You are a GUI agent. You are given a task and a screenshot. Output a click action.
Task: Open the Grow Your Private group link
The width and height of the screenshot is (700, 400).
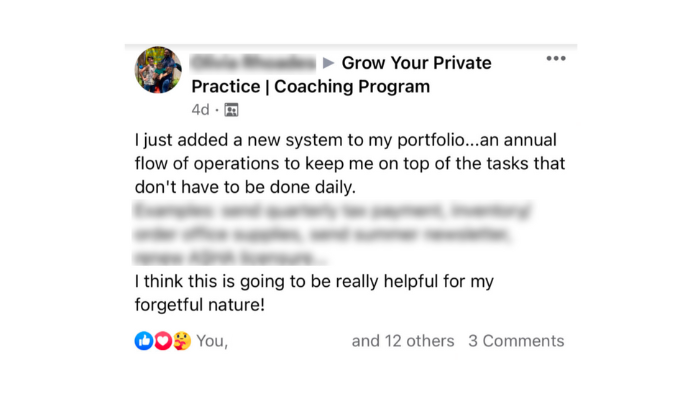click(x=417, y=63)
